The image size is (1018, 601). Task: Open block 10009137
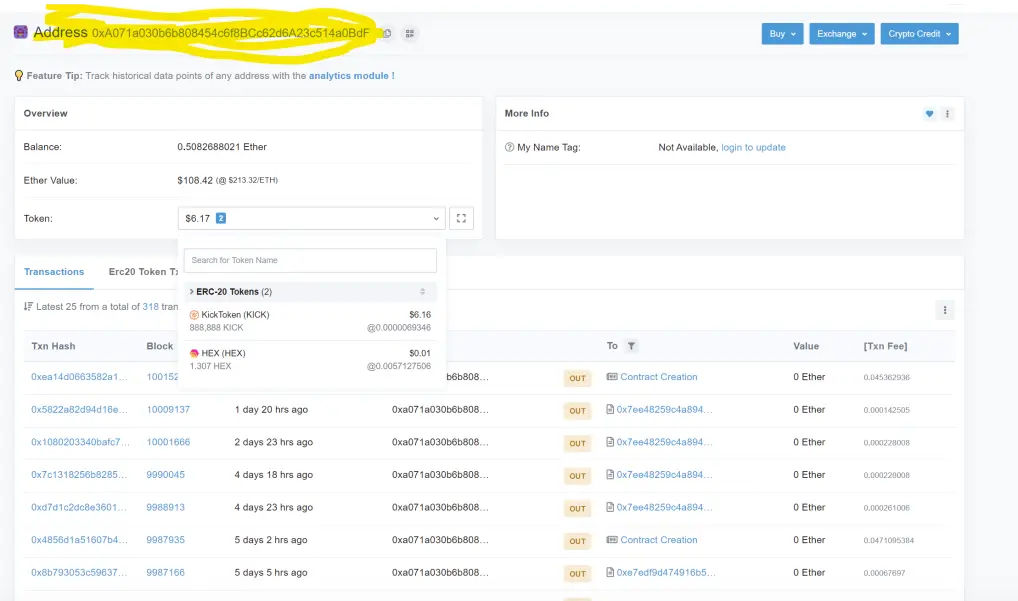(x=168, y=410)
